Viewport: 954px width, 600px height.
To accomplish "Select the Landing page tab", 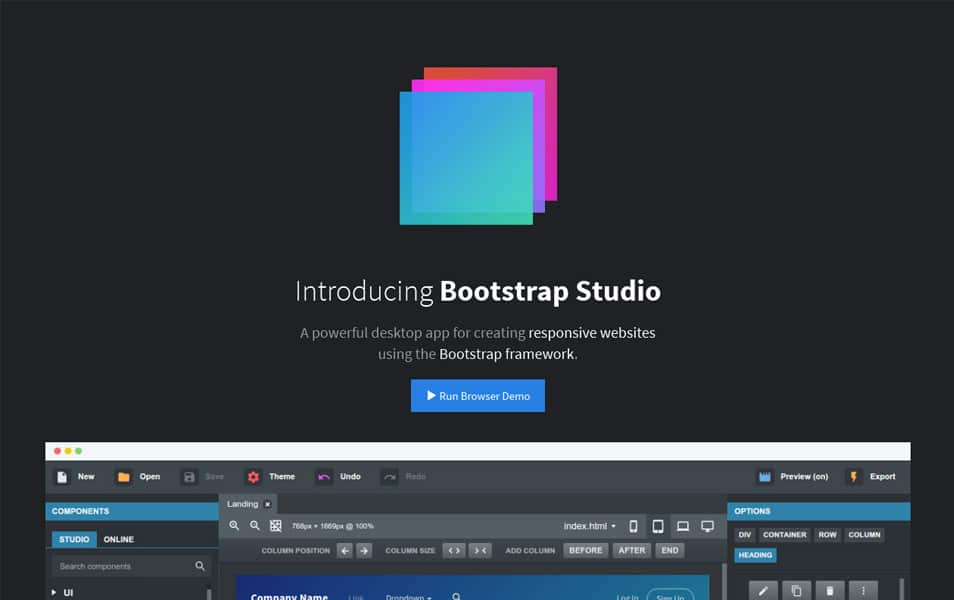I will point(243,503).
